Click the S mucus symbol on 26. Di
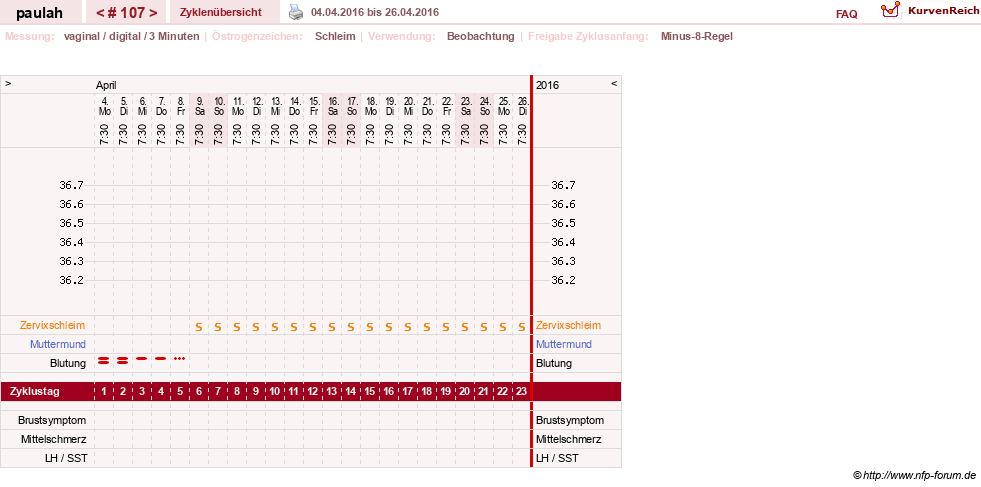The height and width of the screenshot is (487, 981). [x=522, y=326]
